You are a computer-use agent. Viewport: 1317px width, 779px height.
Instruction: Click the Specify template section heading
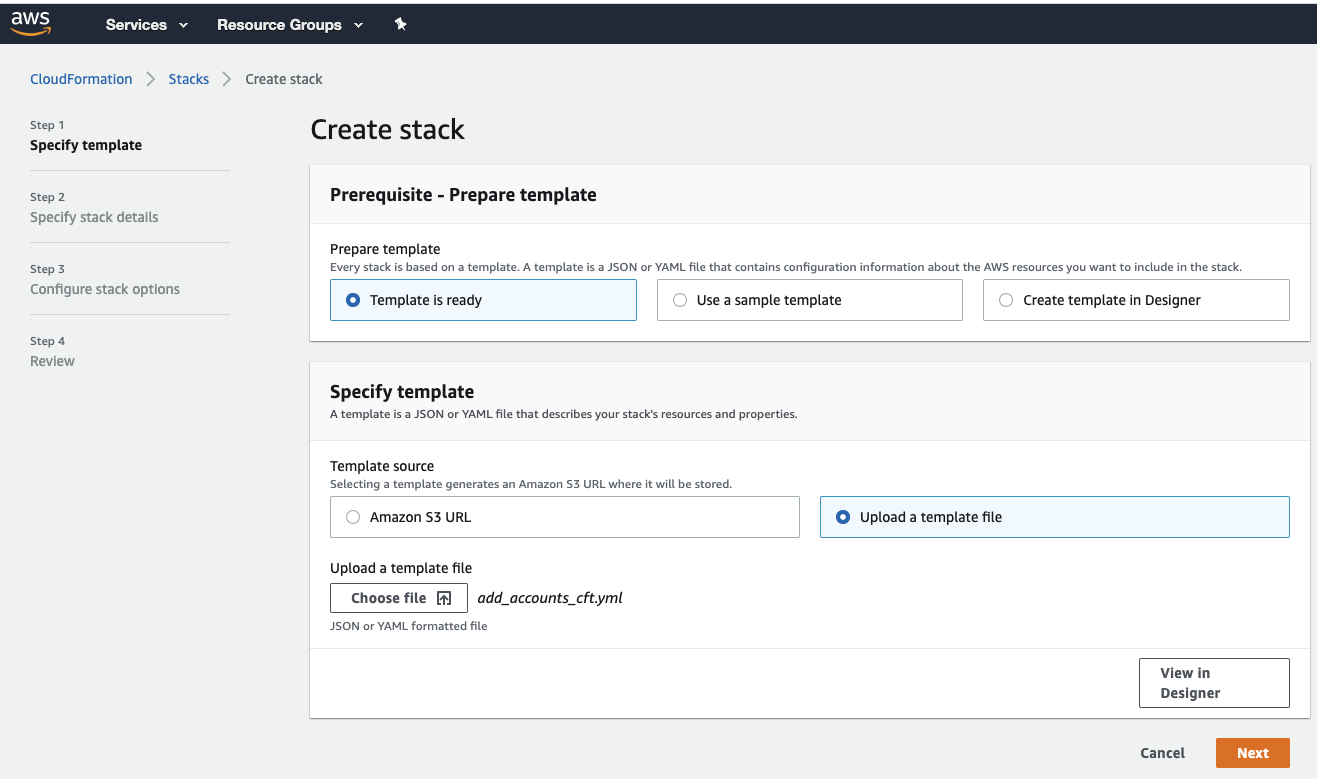point(402,392)
